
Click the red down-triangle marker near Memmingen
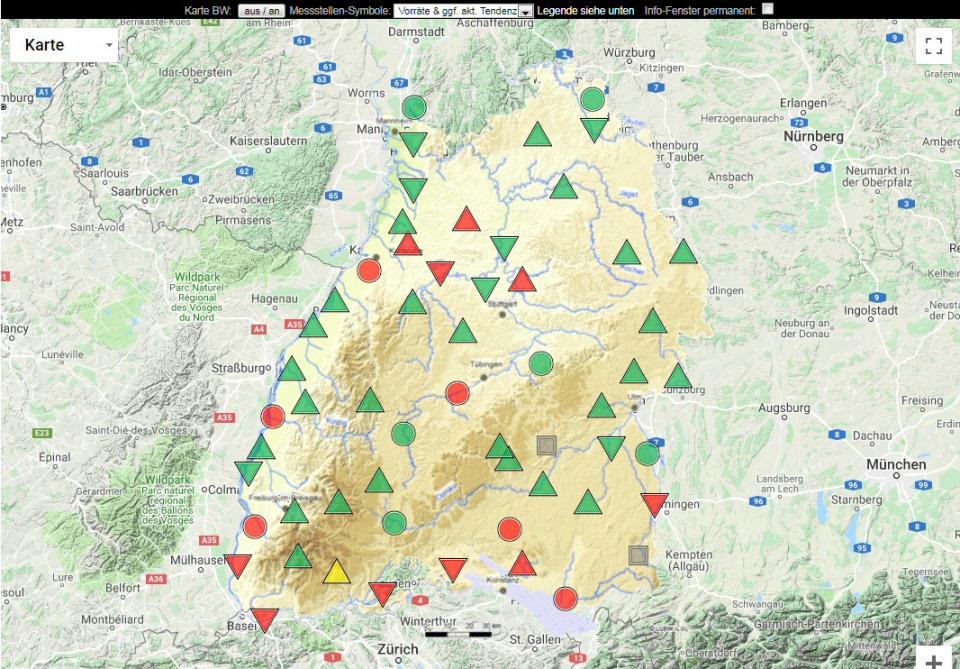655,504
